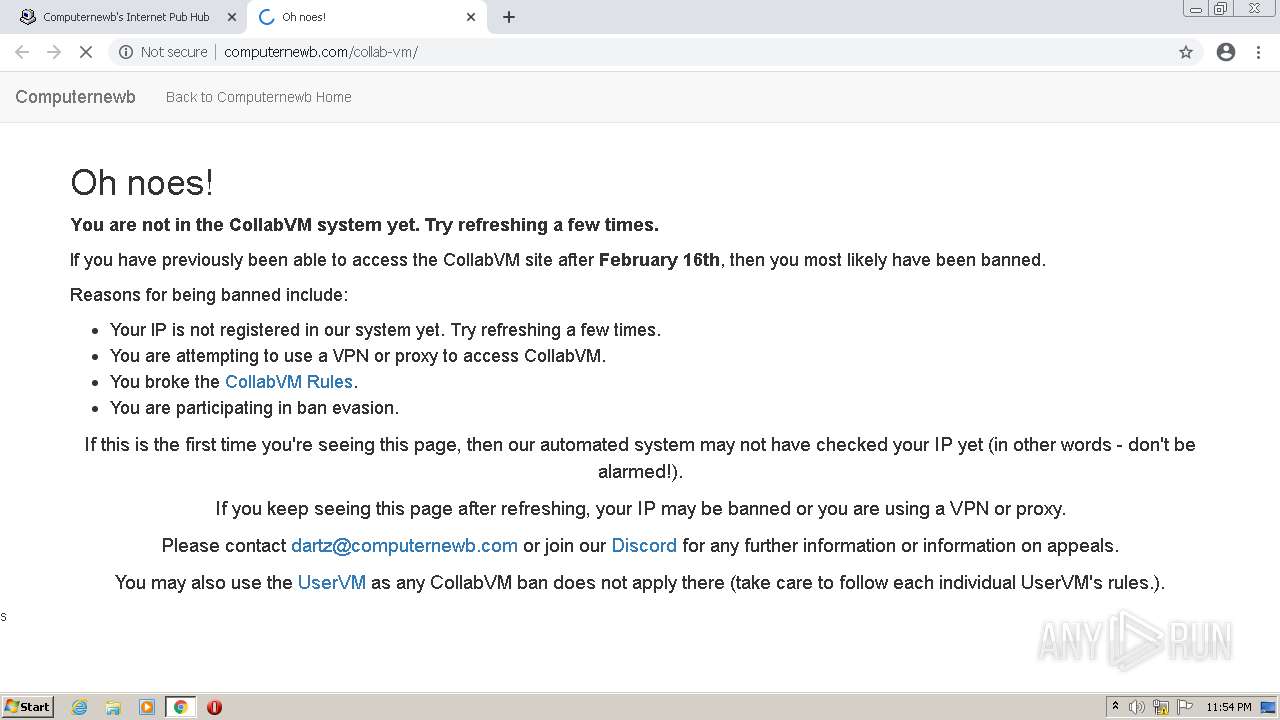Open the Chrome three-dot menu
Viewport: 1280px width, 720px height.
click(x=1259, y=52)
